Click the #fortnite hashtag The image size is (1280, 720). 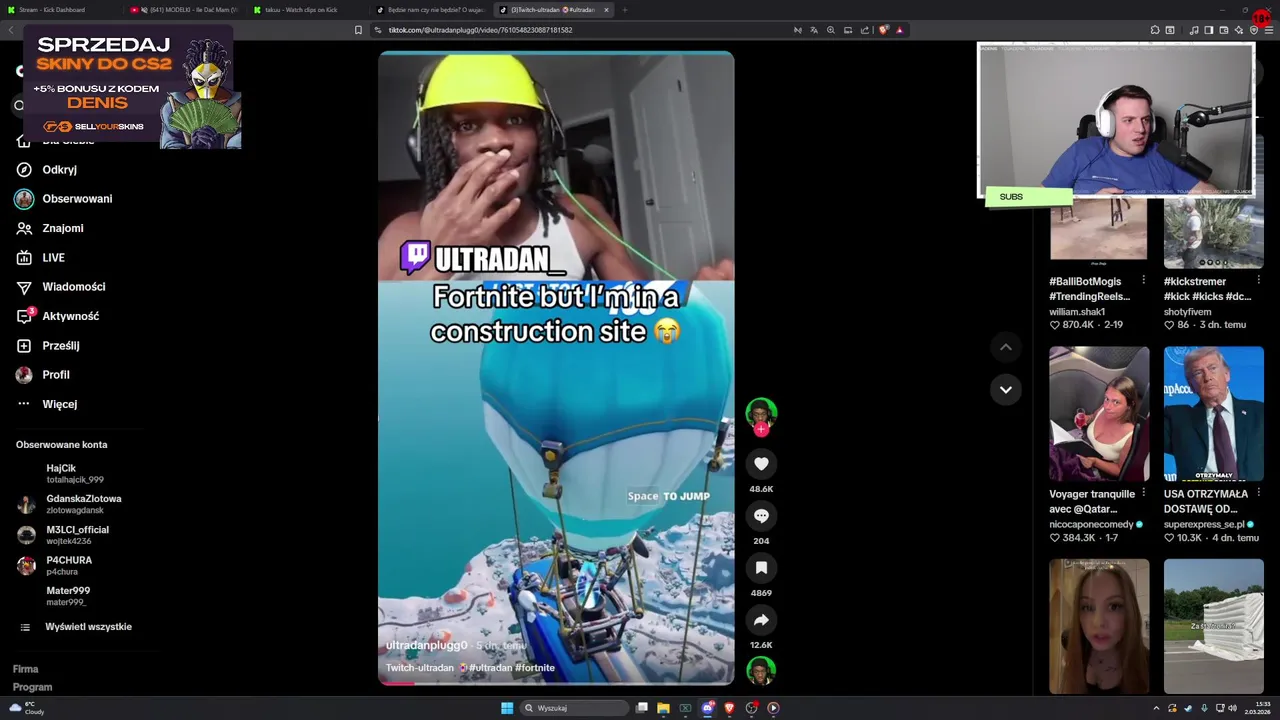pyautogui.click(x=535, y=668)
